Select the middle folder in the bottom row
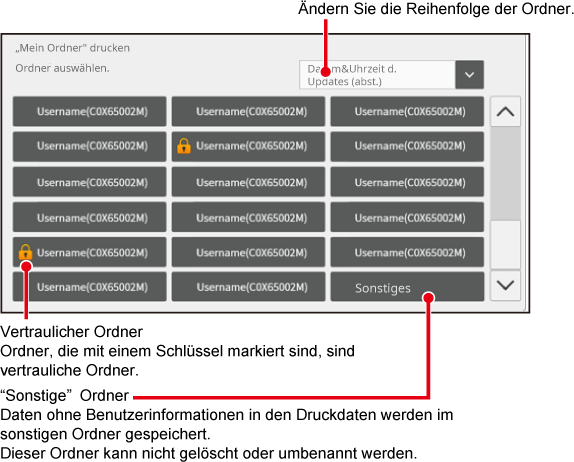Screen dimensions: 574x462 [x=248, y=287]
